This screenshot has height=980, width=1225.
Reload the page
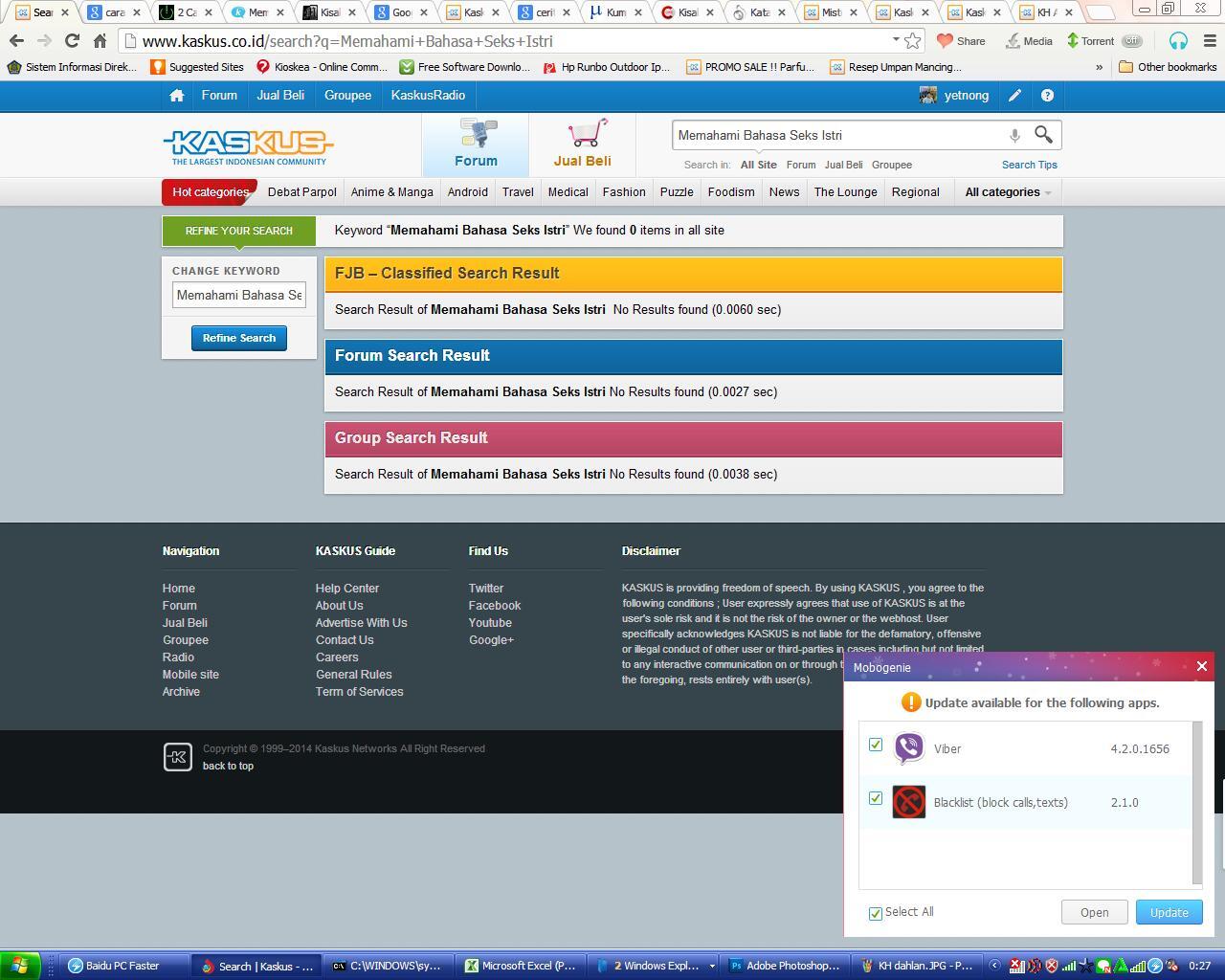click(x=72, y=41)
